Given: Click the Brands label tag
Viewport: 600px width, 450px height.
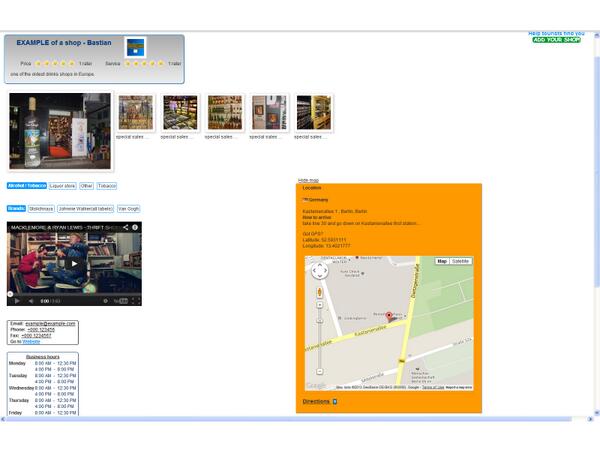Looking at the screenshot, I should point(16,209).
